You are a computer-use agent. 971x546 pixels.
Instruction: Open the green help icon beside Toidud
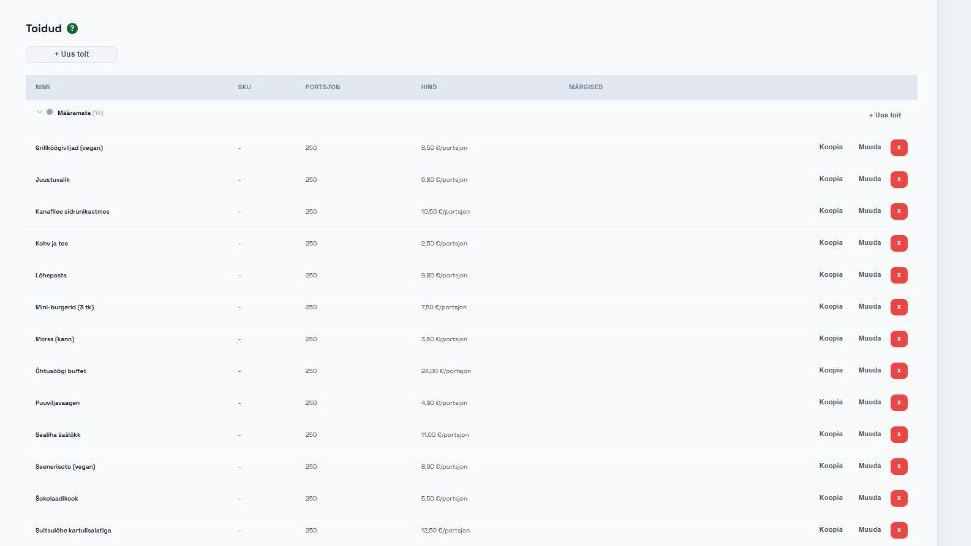click(72, 28)
